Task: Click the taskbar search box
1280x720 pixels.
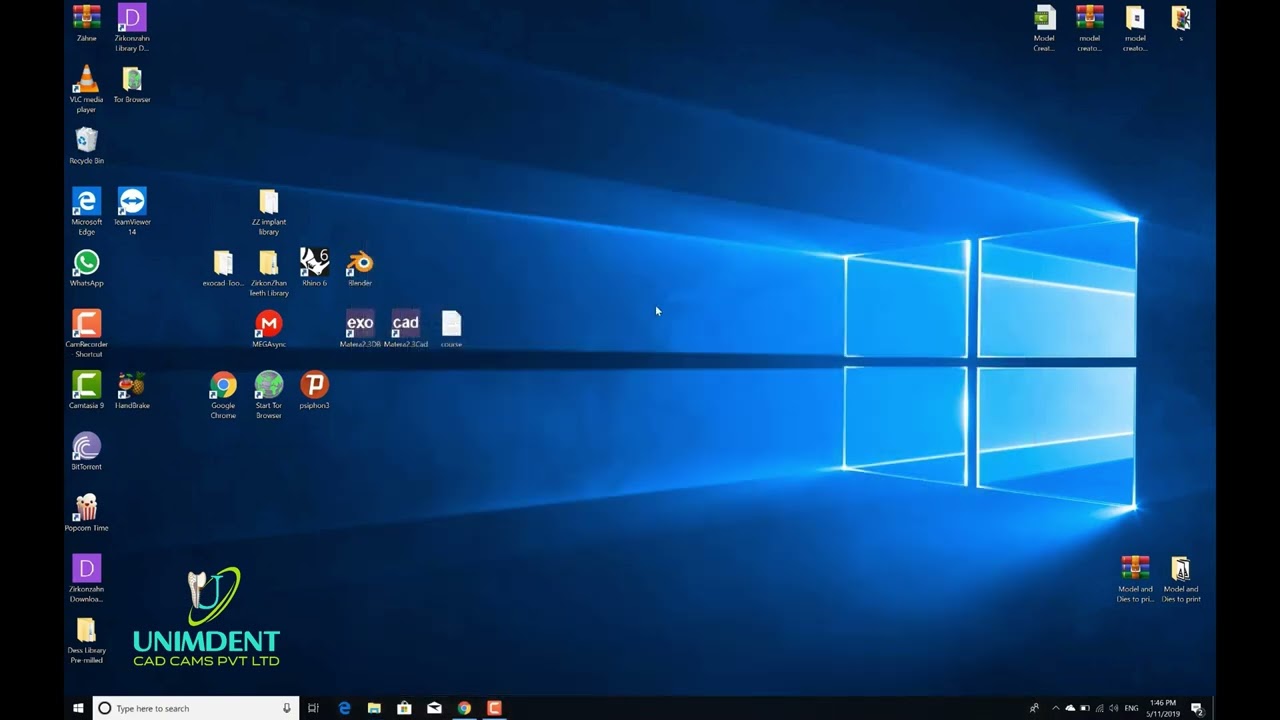Action: (x=196, y=708)
